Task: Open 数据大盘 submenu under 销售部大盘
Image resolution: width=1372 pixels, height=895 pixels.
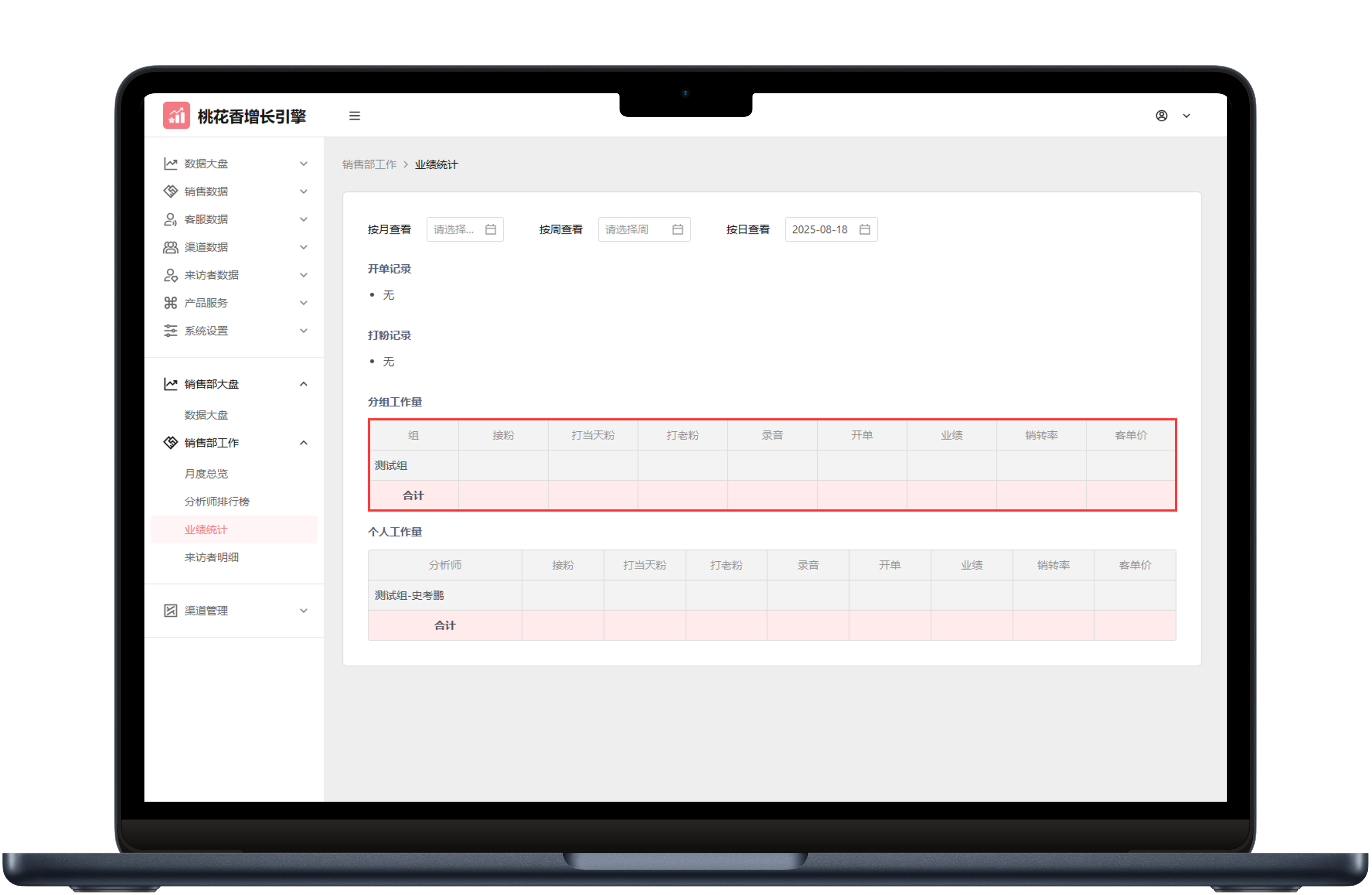Action: (206, 415)
